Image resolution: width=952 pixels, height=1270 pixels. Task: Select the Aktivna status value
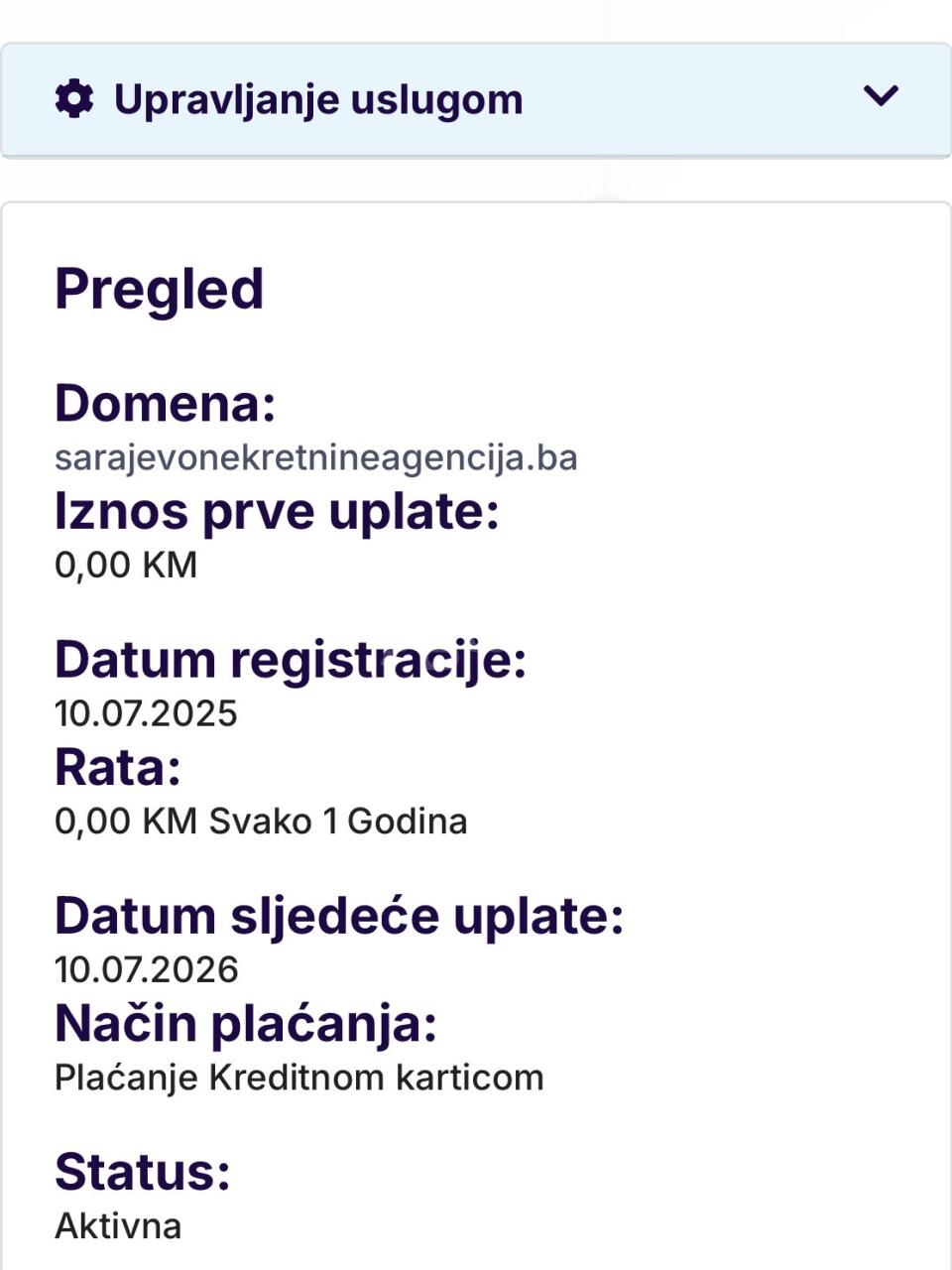[118, 1226]
